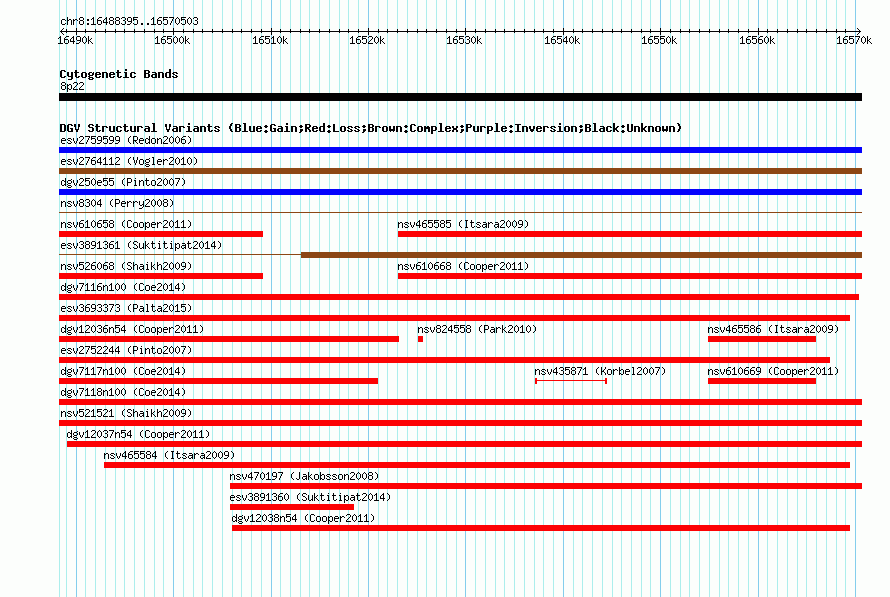Select the red dgv7118n100 loss bar

(460, 402)
